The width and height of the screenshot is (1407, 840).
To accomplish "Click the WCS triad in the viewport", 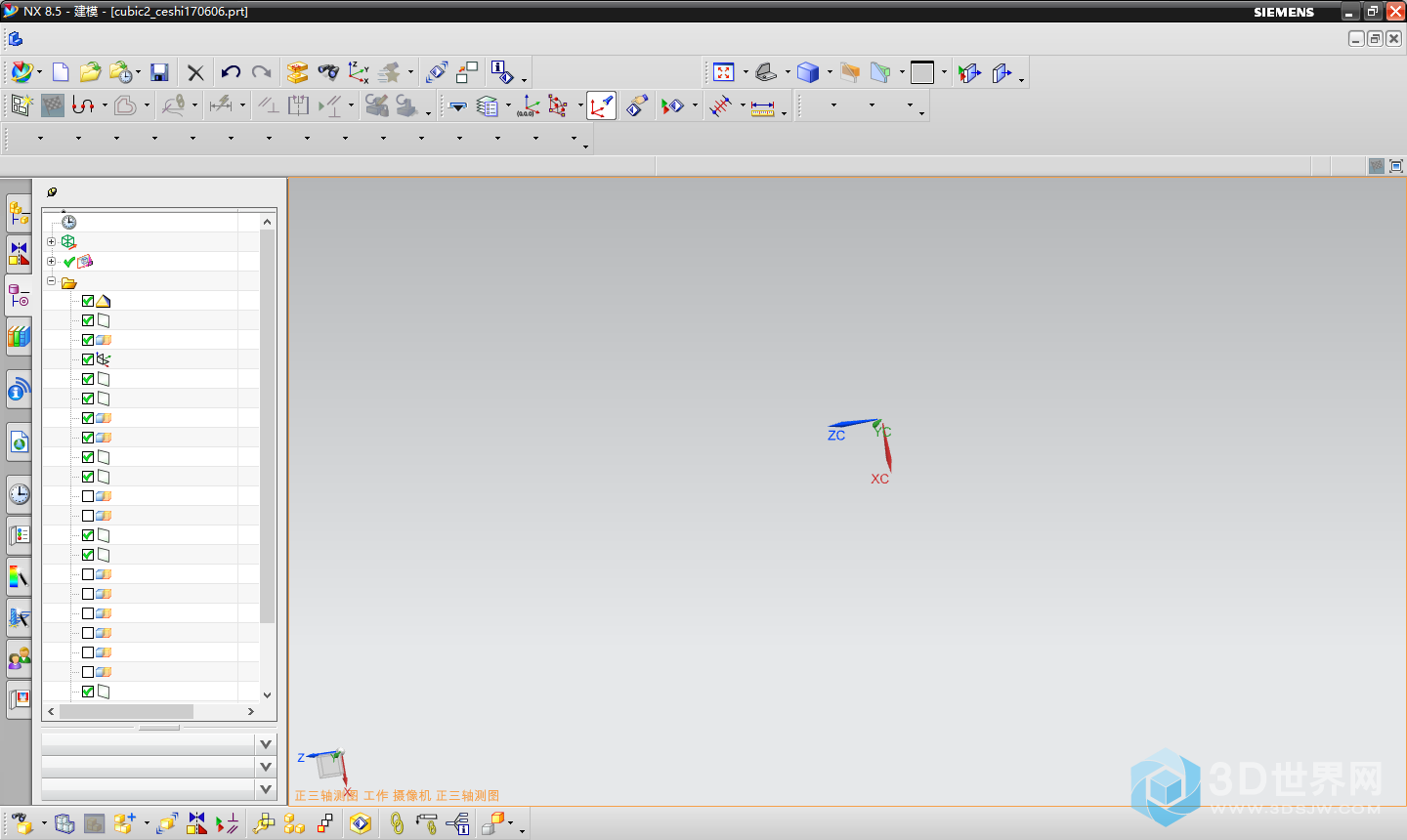I will click(860, 449).
